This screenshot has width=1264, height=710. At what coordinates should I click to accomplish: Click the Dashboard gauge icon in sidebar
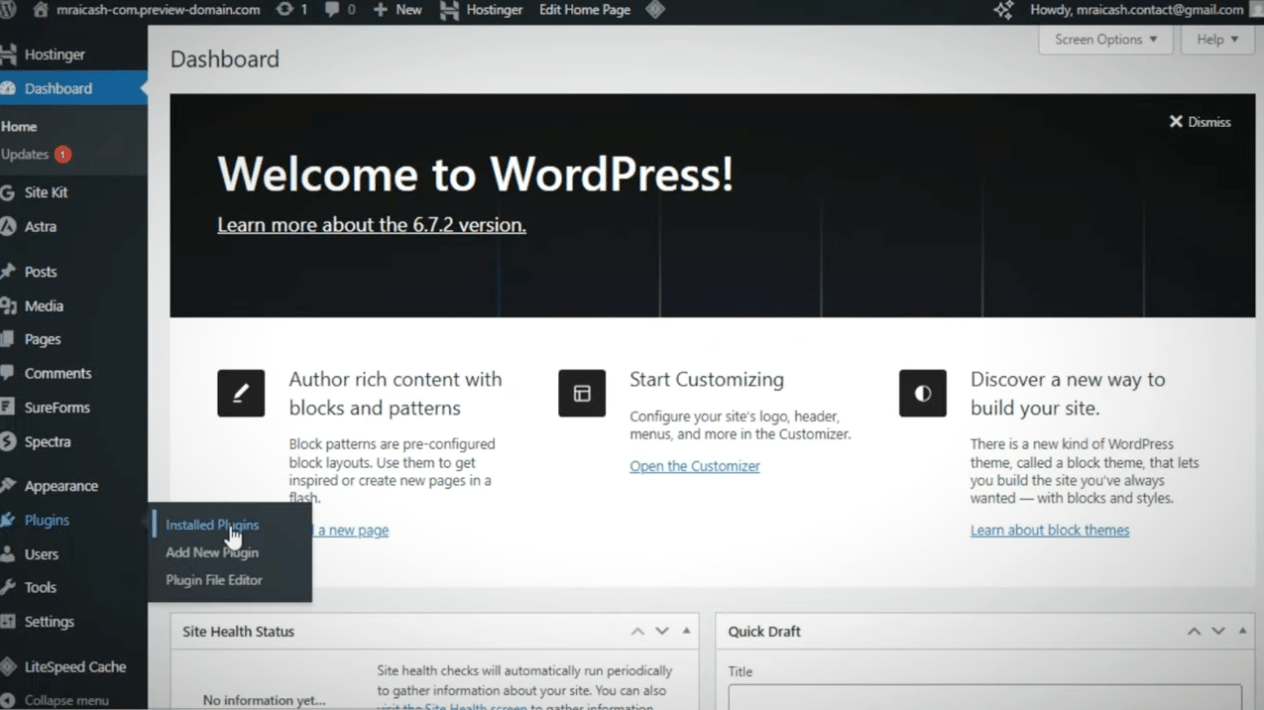pos(8,88)
